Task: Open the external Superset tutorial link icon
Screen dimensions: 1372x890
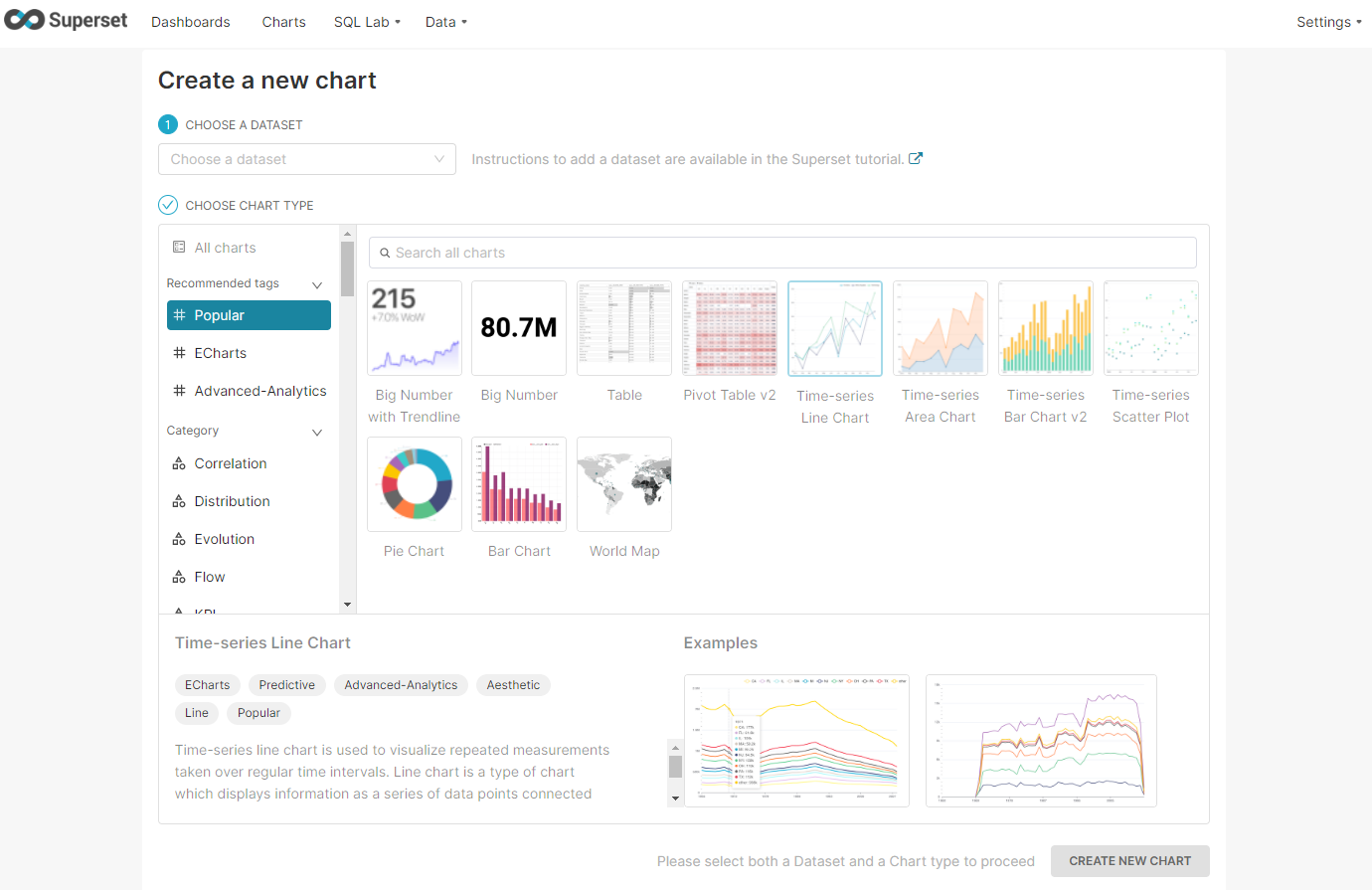Action: click(x=916, y=158)
